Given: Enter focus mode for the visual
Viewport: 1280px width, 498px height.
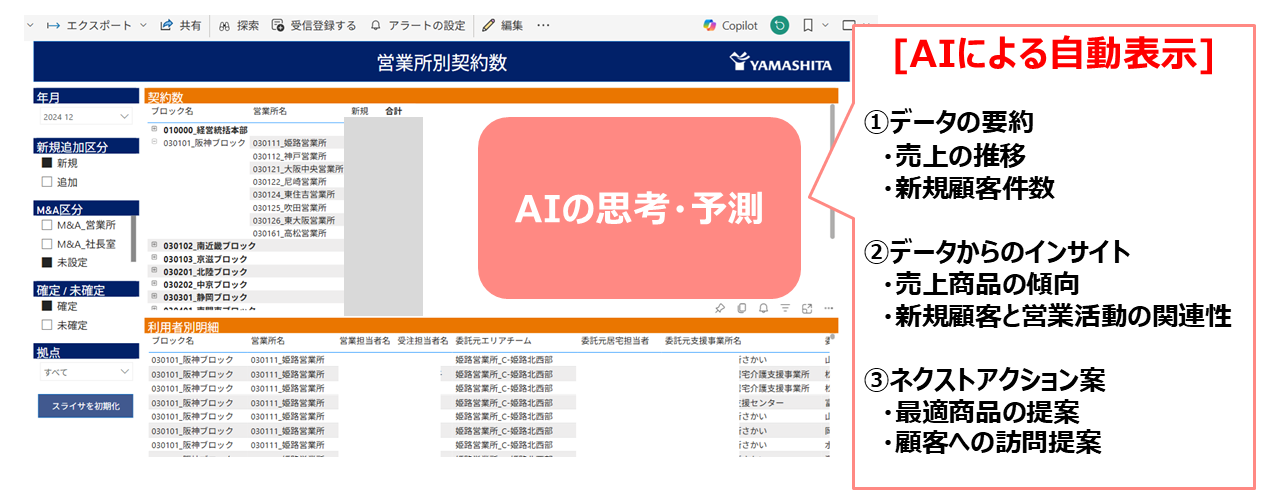Looking at the screenshot, I should pyautogui.click(x=806, y=308).
